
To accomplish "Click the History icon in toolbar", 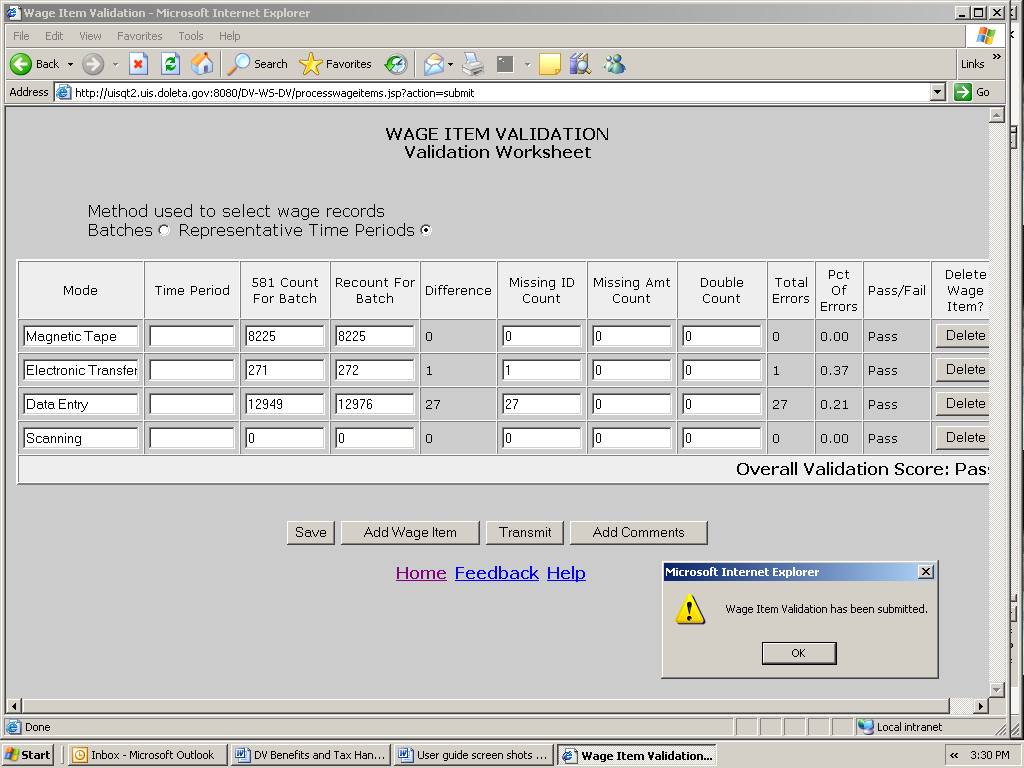I will pyautogui.click(x=396, y=64).
